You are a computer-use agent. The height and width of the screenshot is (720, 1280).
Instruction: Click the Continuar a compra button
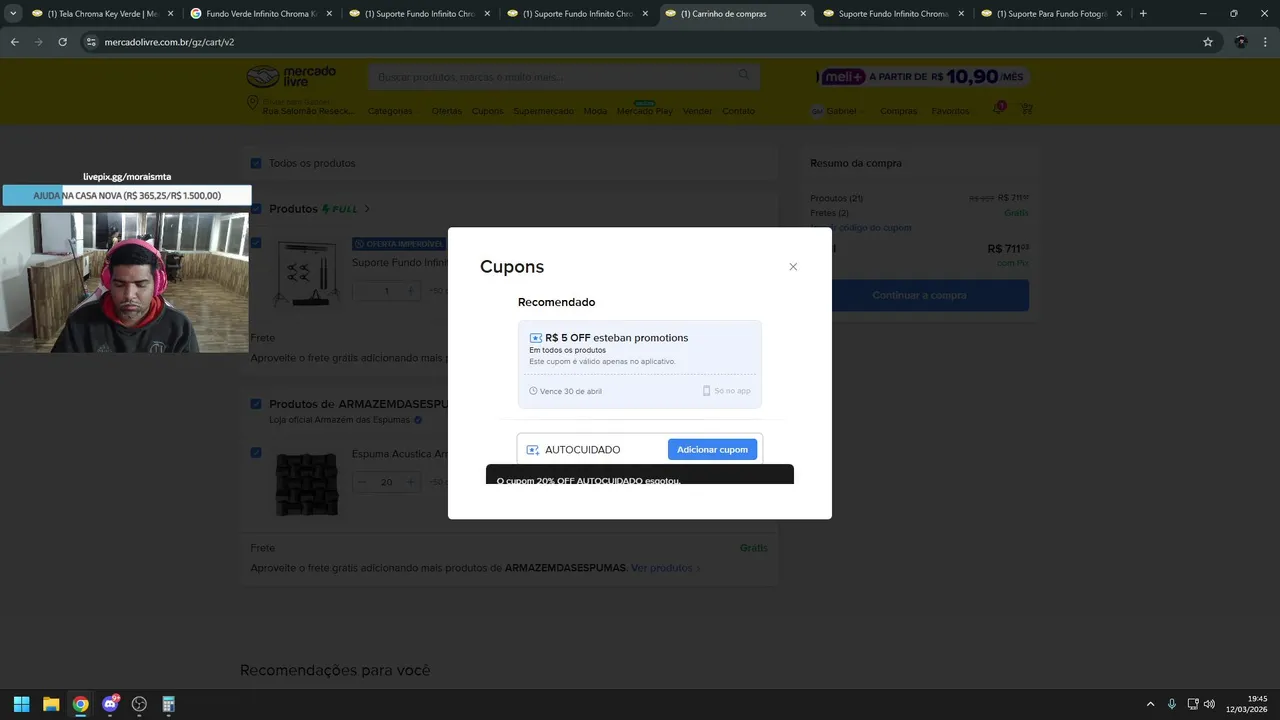(x=919, y=295)
